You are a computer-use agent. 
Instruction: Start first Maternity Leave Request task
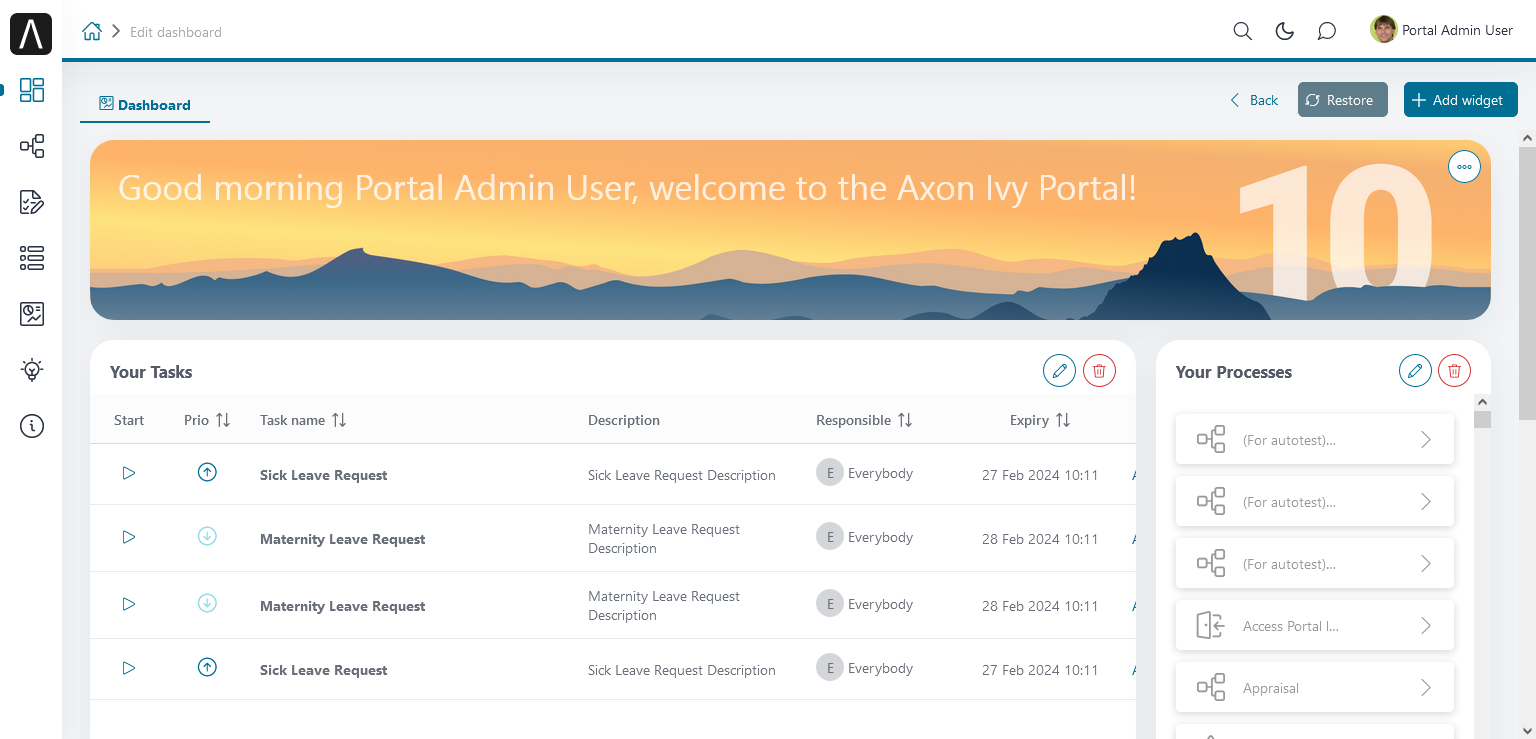[129, 537]
